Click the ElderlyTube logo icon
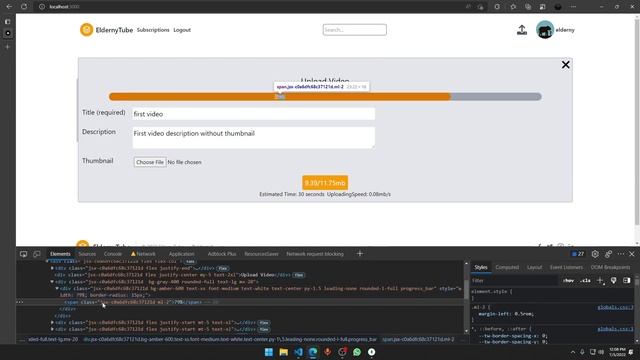This screenshot has width=640, height=360. (87, 30)
